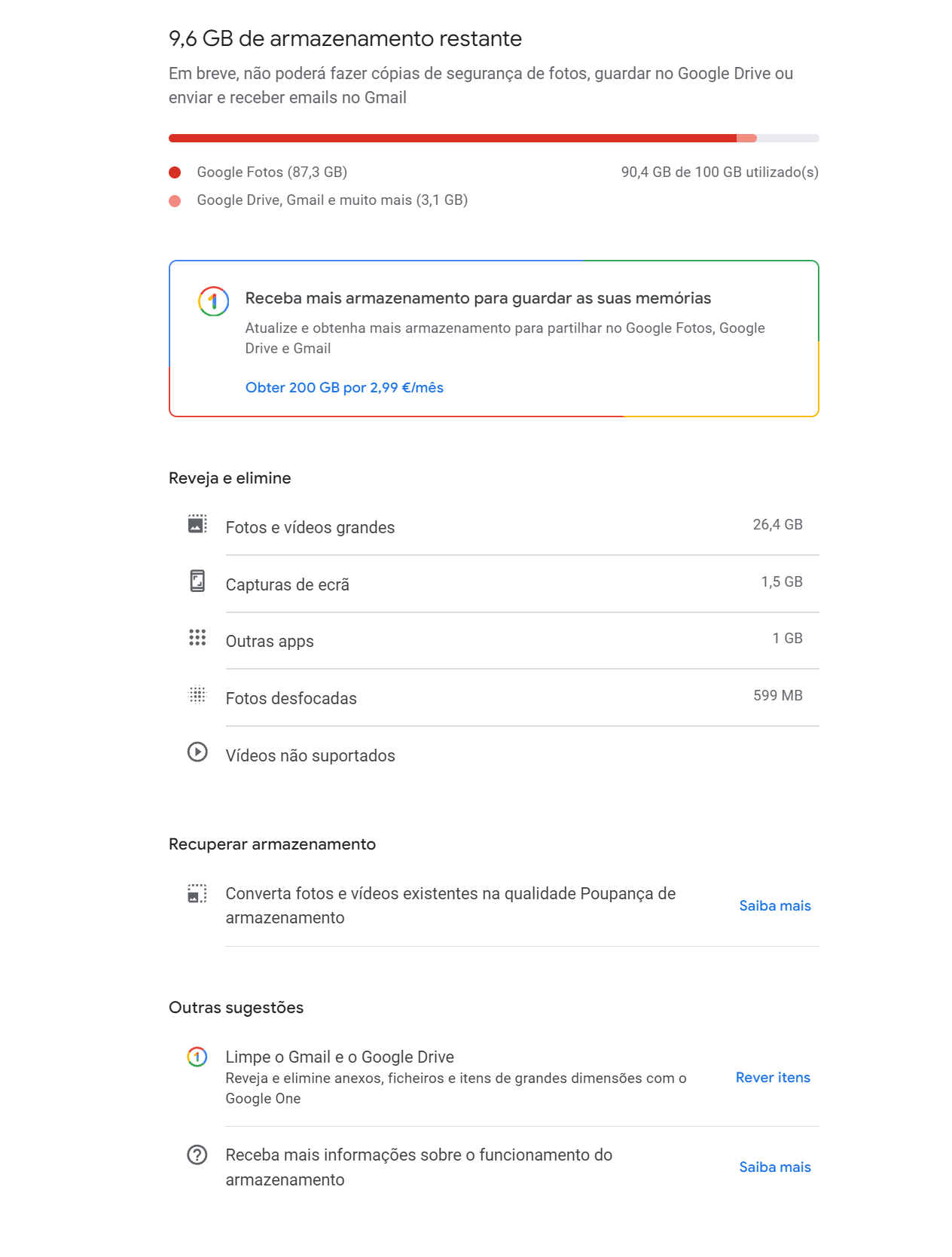Click the play circle icon beside Vídeos não suportados

(197, 752)
